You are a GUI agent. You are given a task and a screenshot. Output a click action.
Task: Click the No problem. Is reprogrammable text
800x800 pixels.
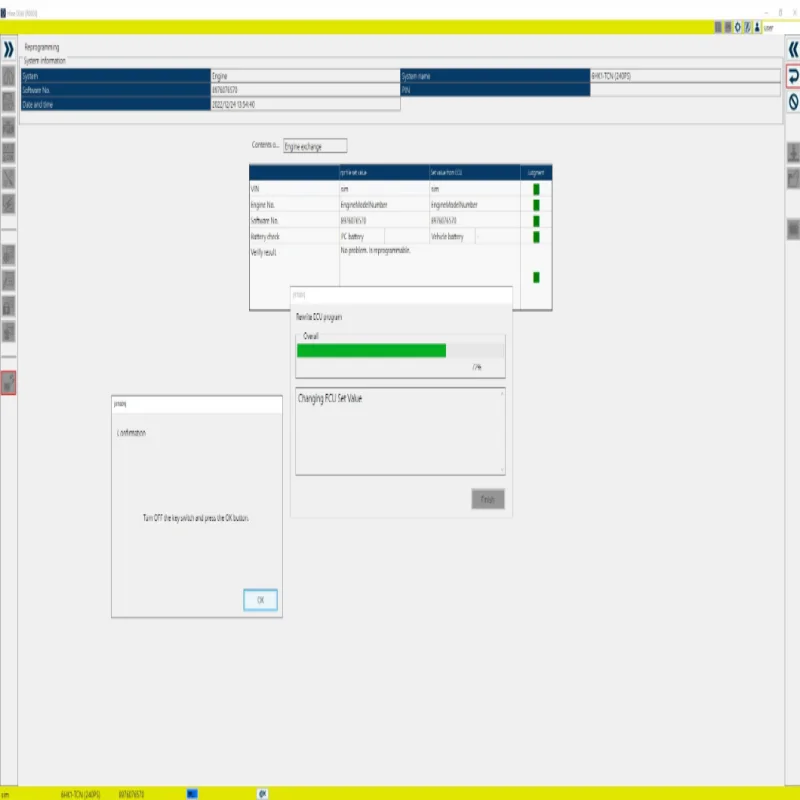[376, 250]
